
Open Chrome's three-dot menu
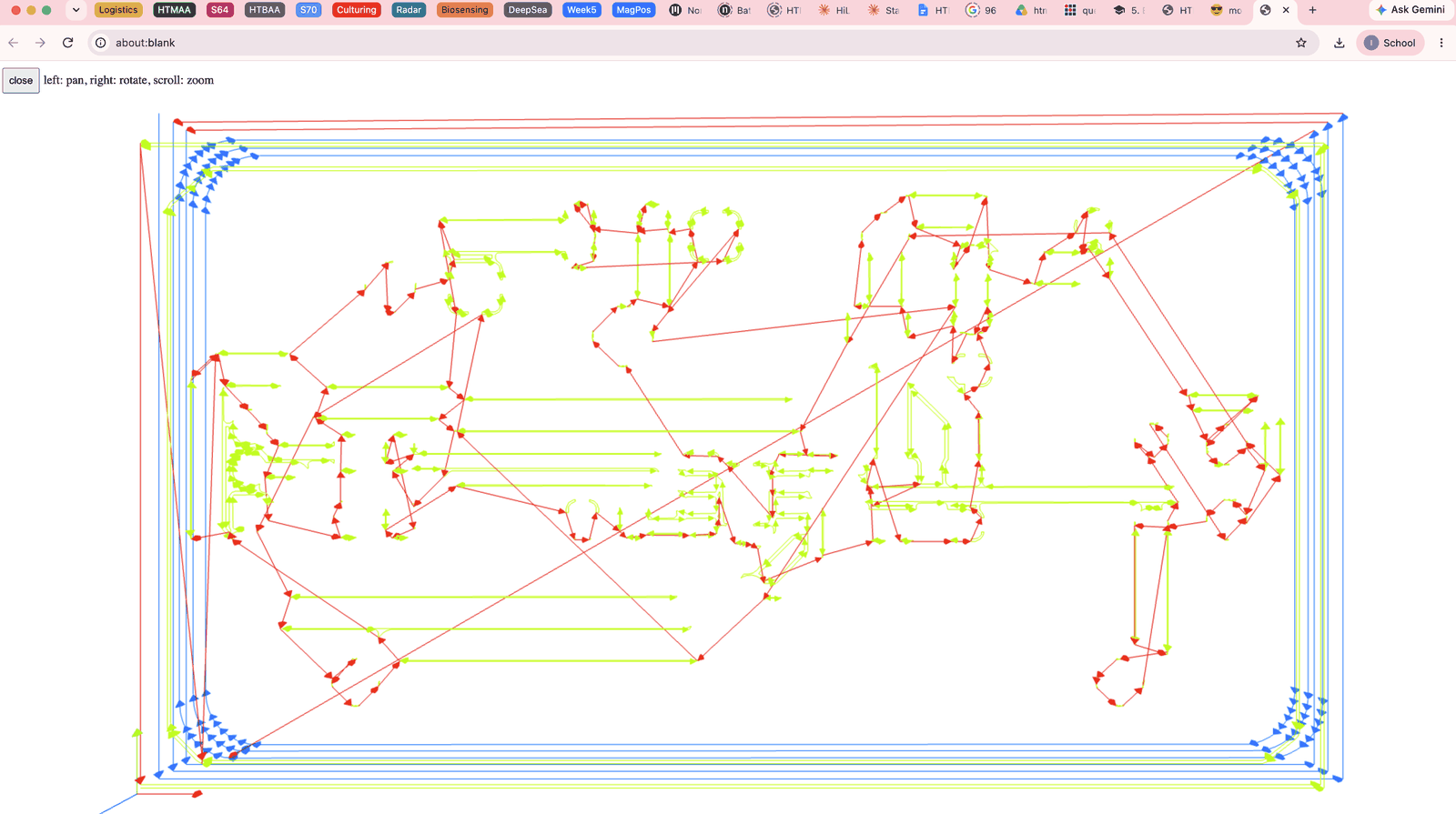(x=1441, y=43)
